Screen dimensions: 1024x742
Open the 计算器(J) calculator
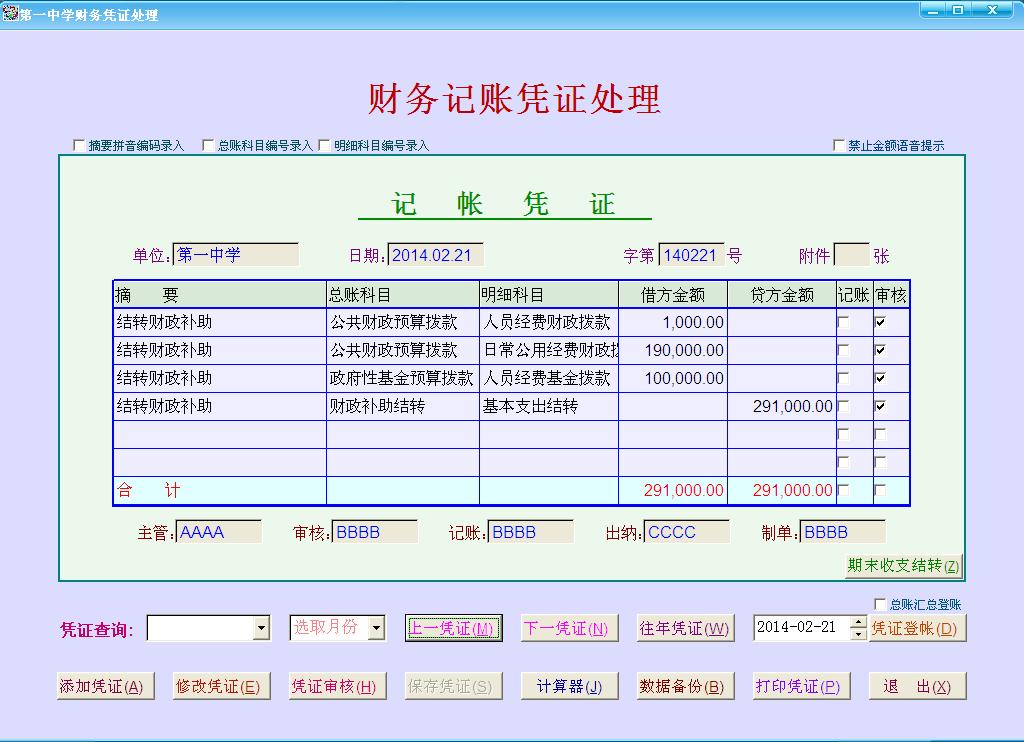(x=568, y=686)
